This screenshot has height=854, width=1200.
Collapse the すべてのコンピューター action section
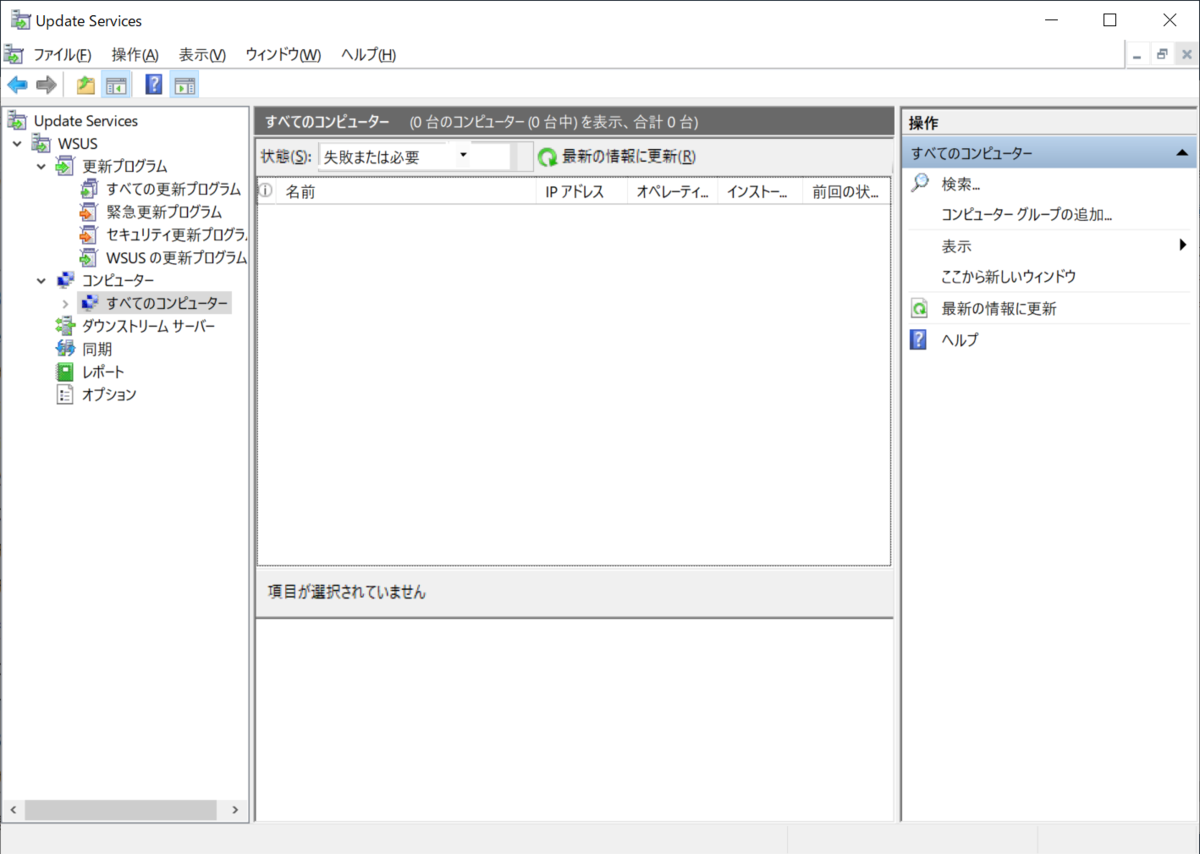pos(1182,153)
